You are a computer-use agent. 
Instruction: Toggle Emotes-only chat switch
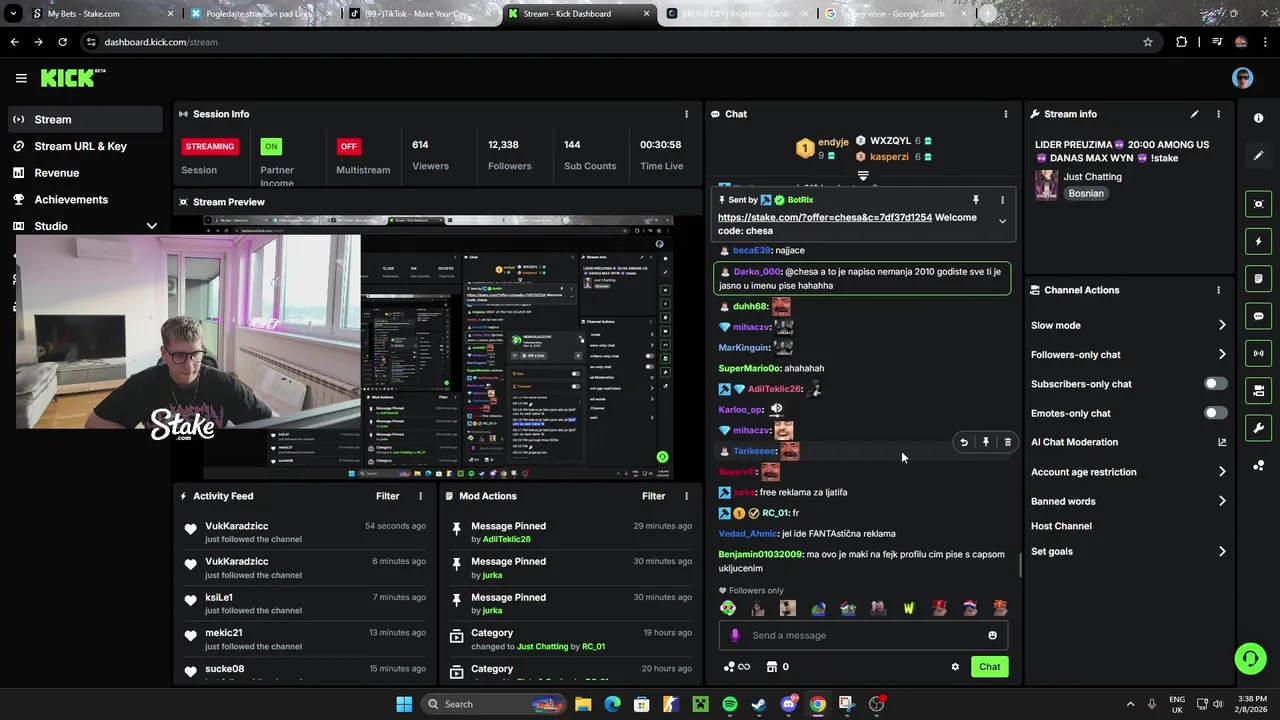(1215, 413)
